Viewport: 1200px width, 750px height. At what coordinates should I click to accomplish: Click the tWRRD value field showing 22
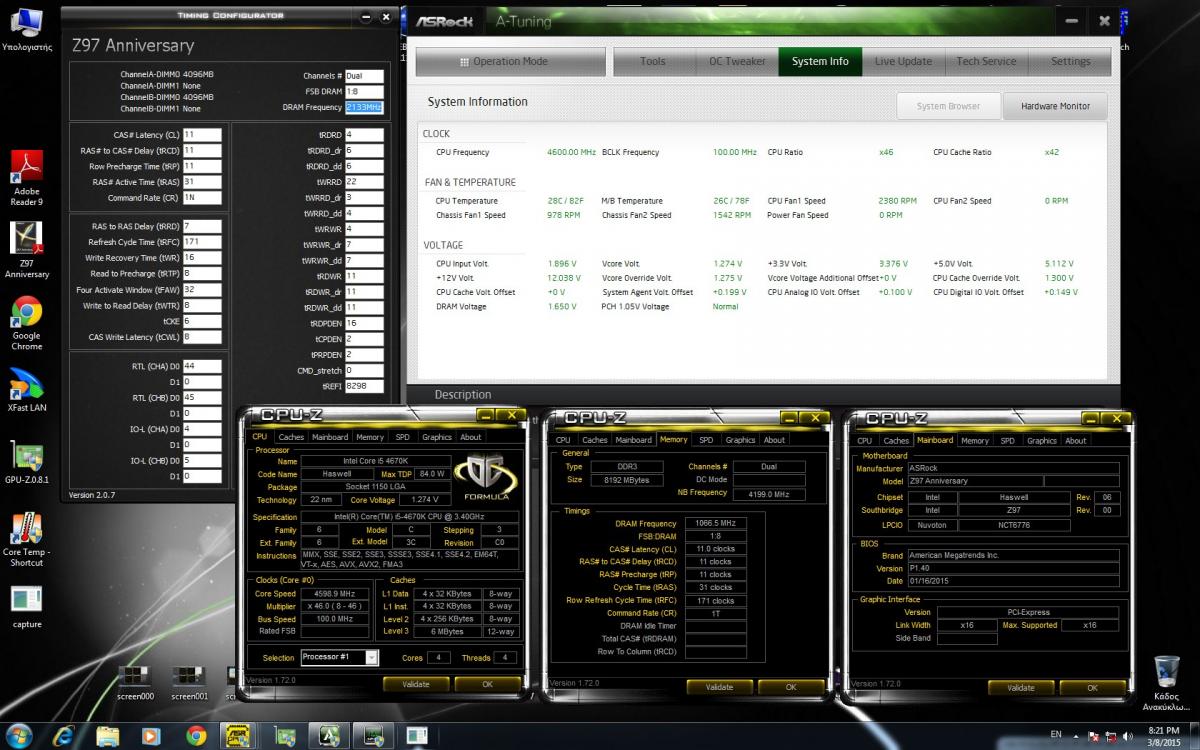pyautogui.click(x=364, y=182)
